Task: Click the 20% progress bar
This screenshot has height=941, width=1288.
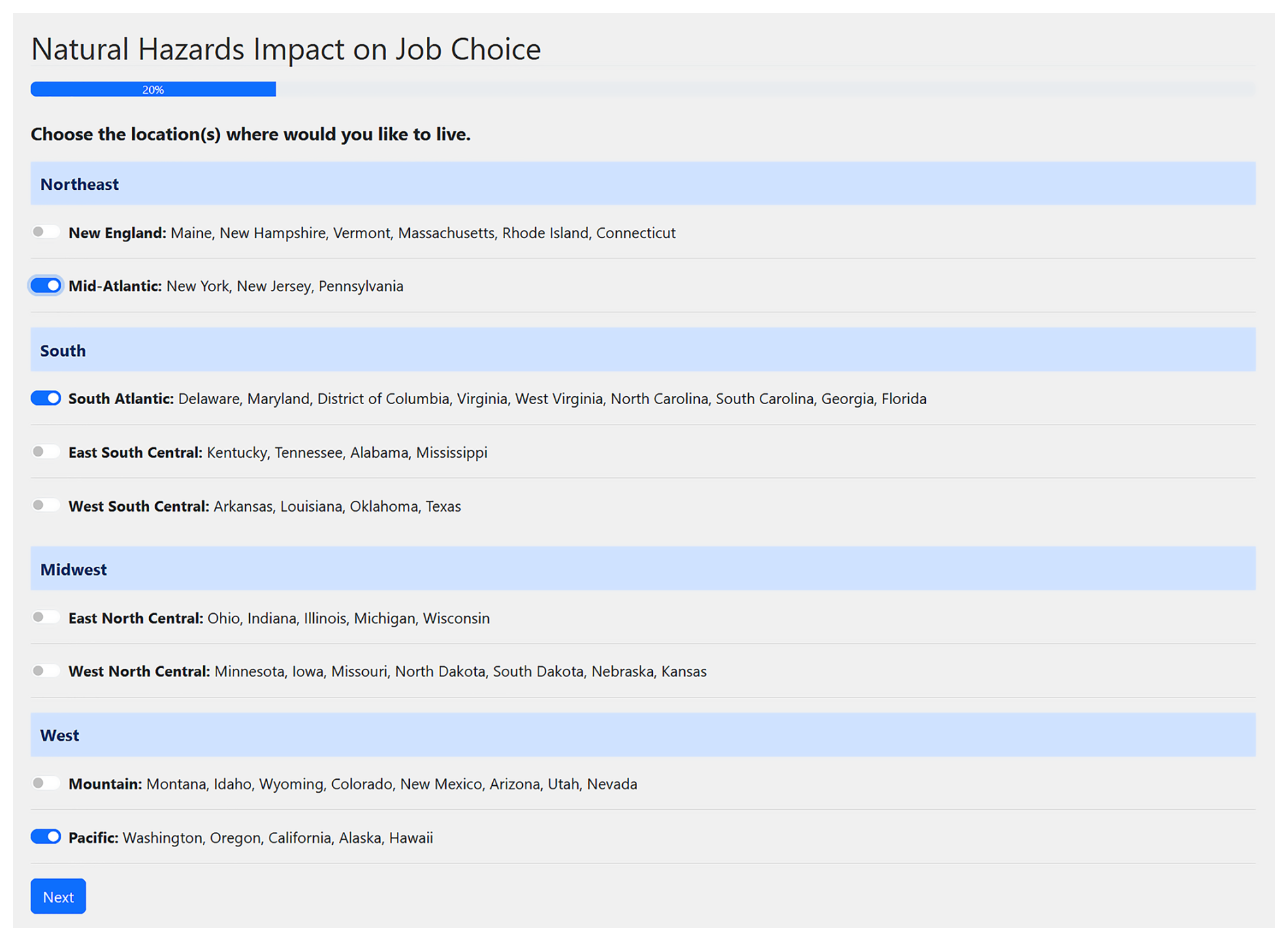Action: click(x=153, y=89)
